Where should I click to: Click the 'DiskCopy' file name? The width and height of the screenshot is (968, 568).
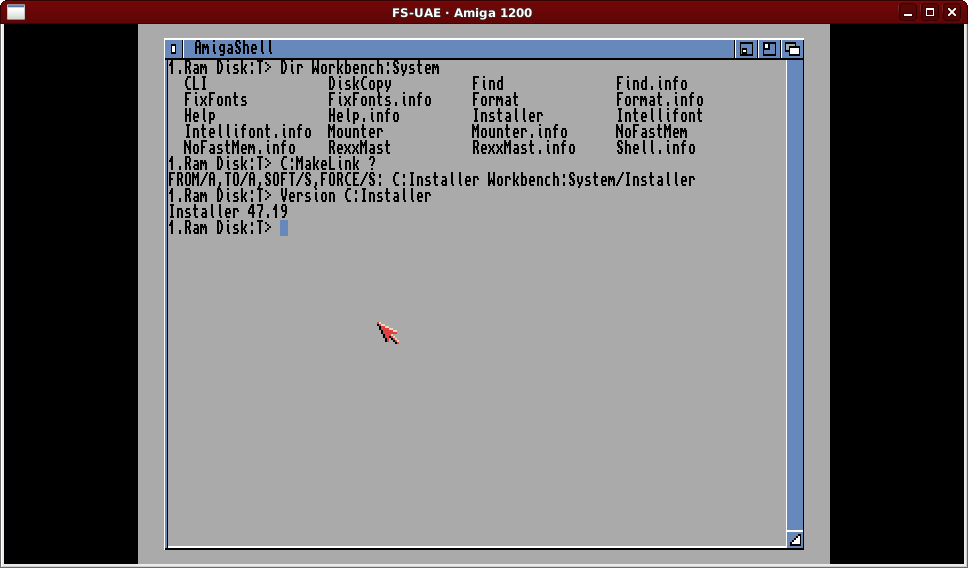tap(360, 83)
